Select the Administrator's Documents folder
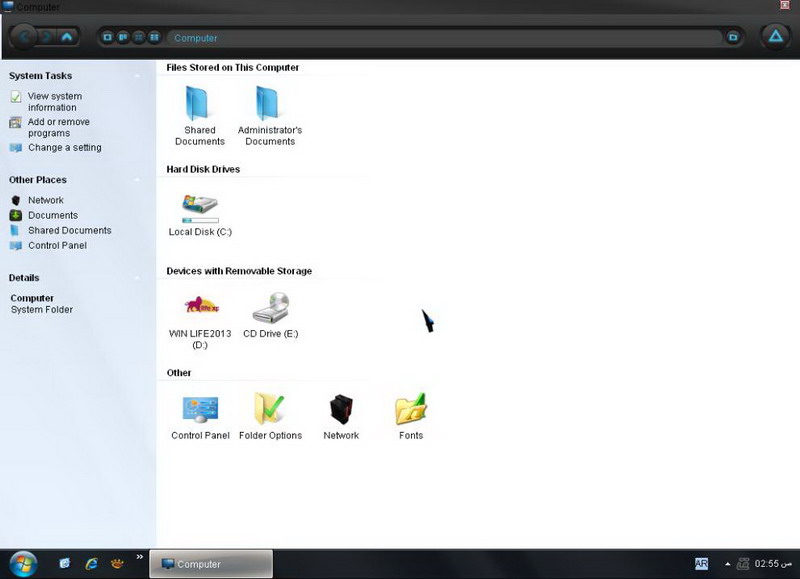The height and width of the screenshot is (579, 800). [267, 103]
